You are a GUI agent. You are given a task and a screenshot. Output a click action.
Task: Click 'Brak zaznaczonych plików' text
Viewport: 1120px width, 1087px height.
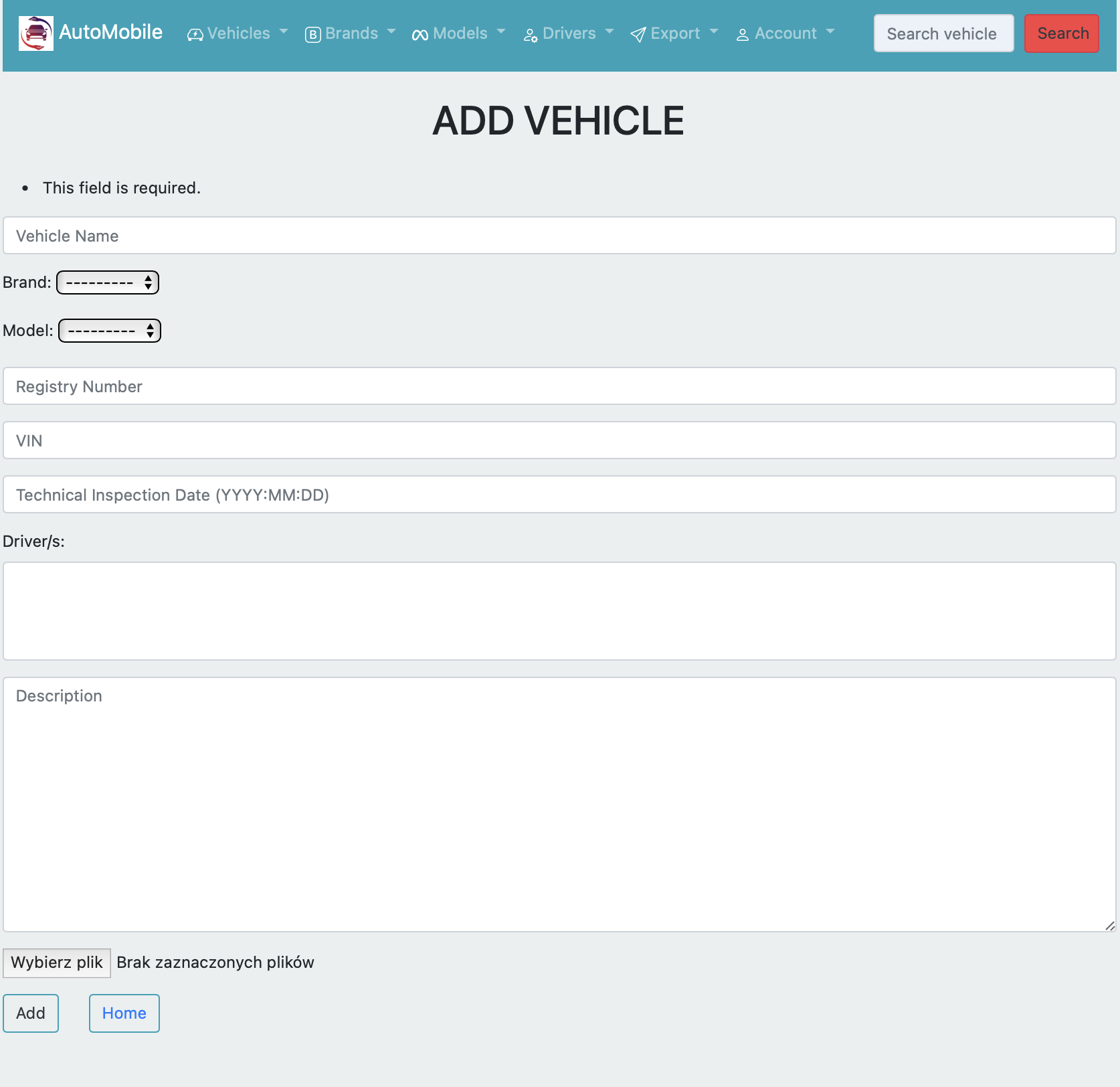click(215, 963)
